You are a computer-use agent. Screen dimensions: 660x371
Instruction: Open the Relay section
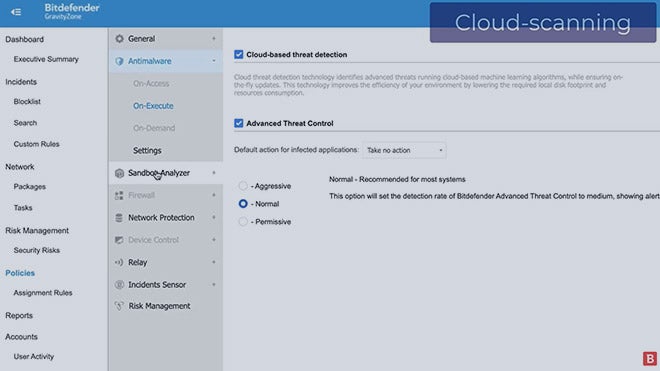point(138,262)
